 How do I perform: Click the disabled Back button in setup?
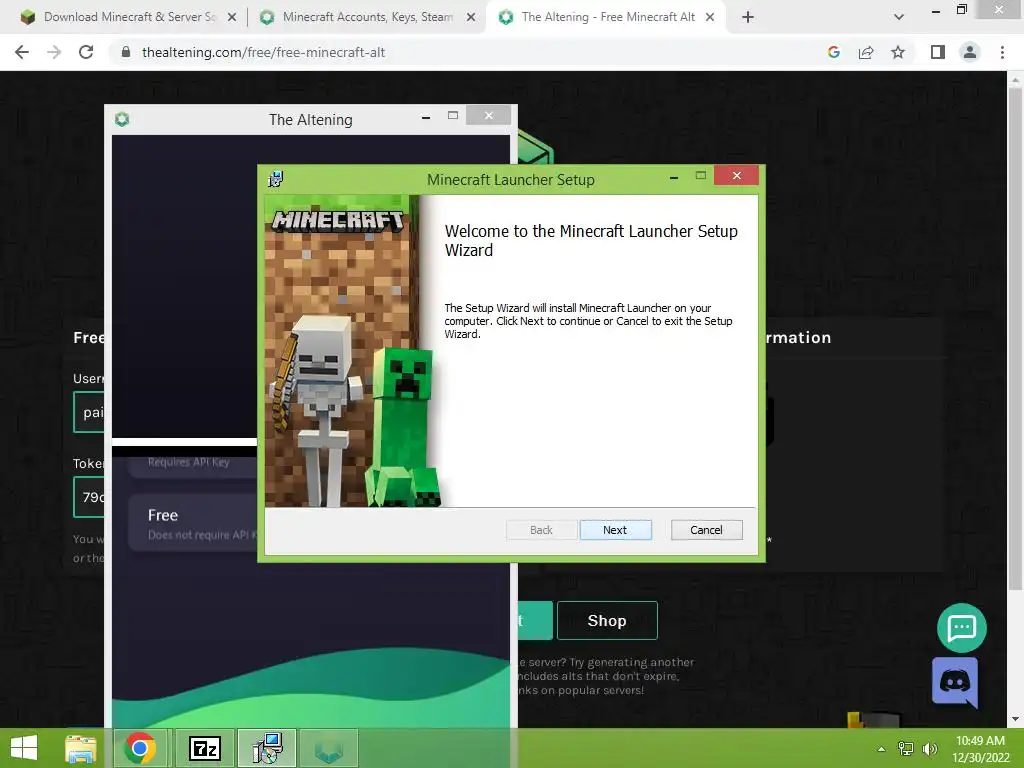coord(541,530)
